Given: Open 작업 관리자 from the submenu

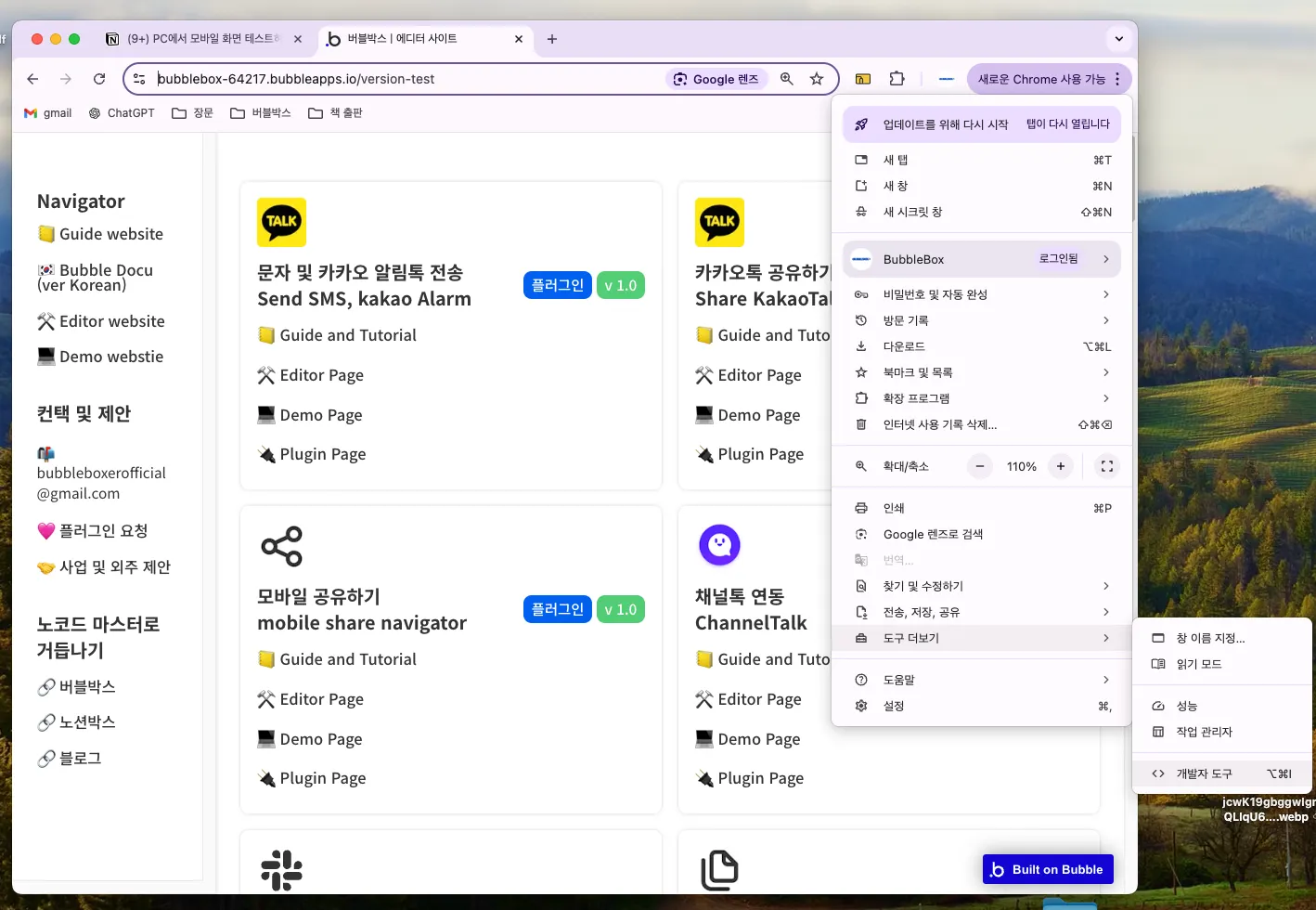Looking at the screenshot, I should click(x=1223, y=732).
